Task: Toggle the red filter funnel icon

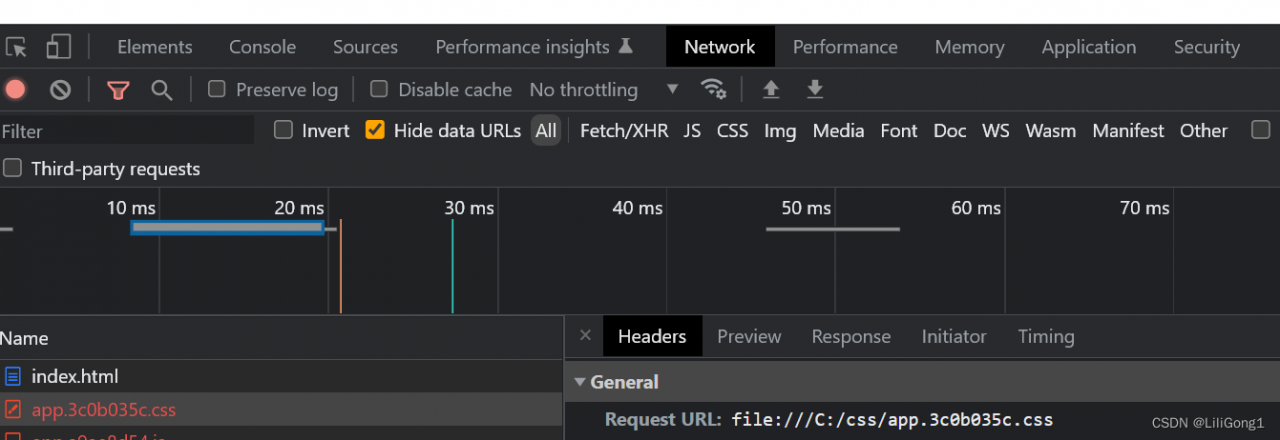Action: coord(118,90)
